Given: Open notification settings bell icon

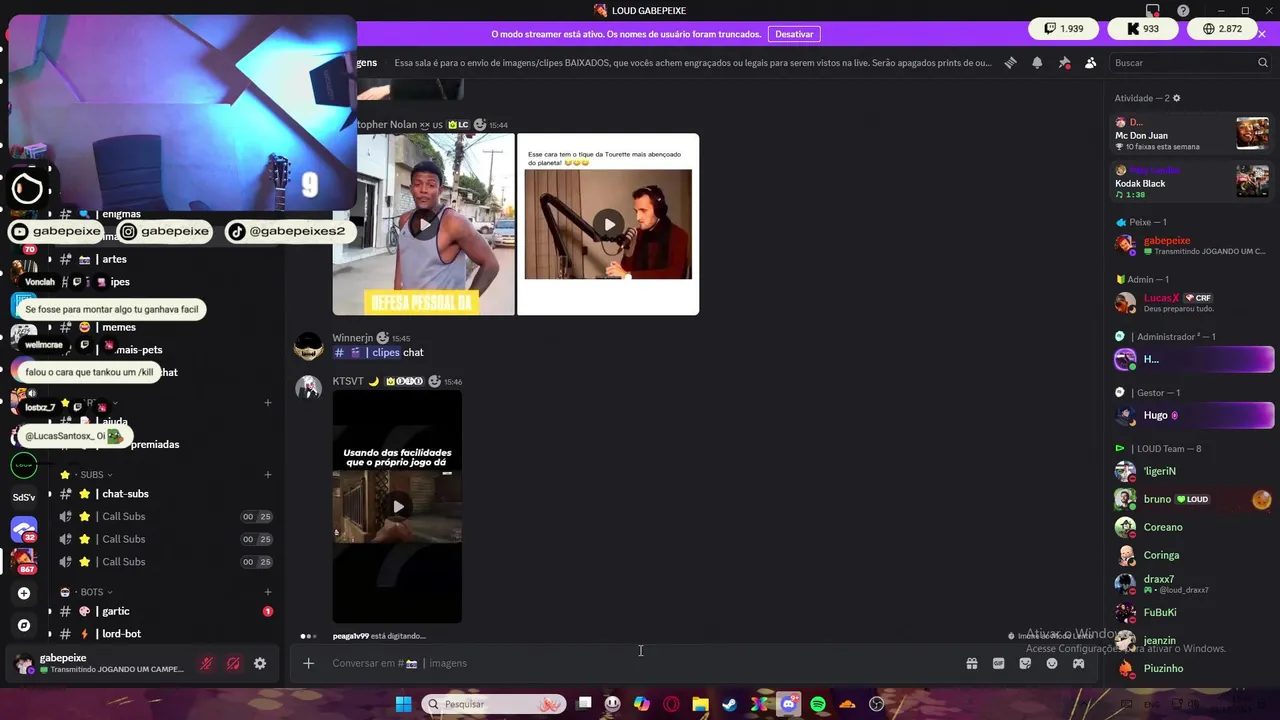Looking at the screenshot, I should (x=1037, y=62).
